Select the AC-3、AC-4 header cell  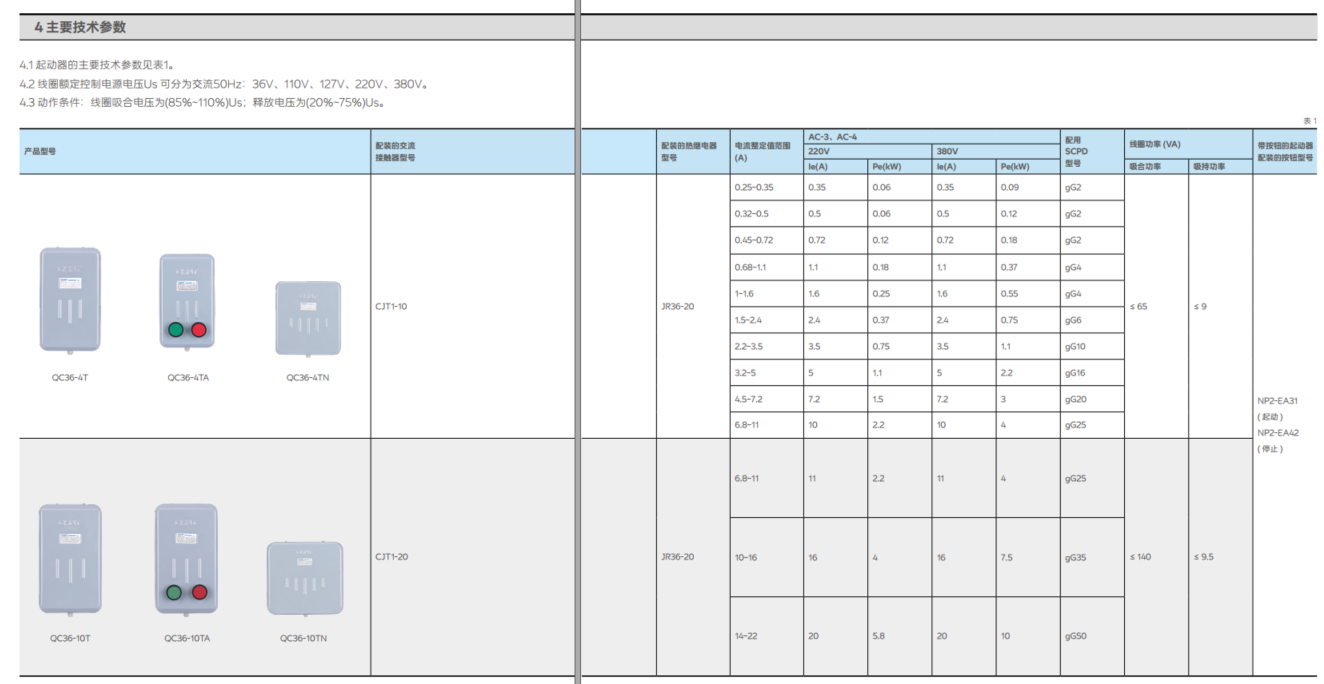(832, 136)
